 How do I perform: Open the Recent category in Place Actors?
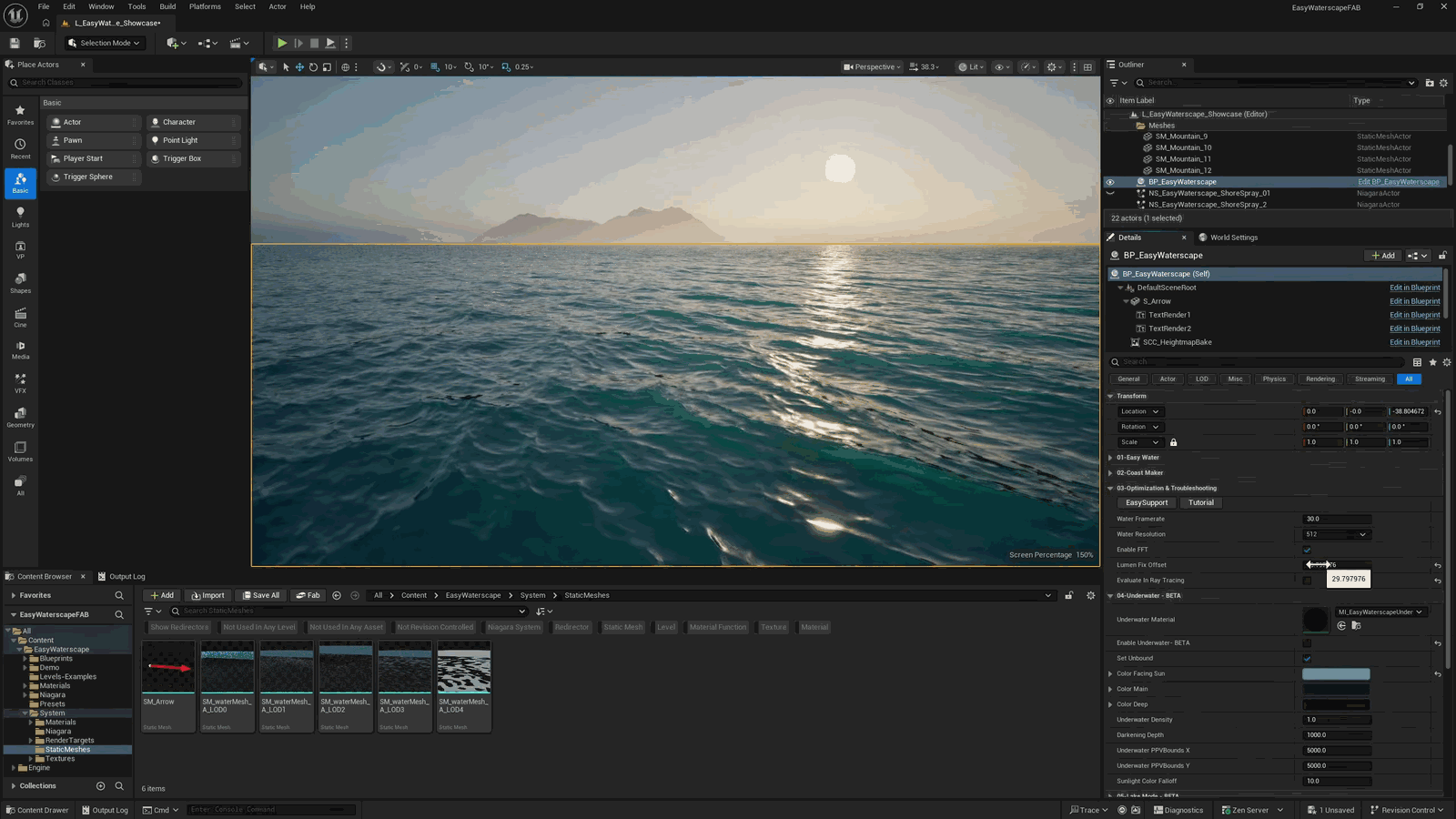[x=20, y=149]
